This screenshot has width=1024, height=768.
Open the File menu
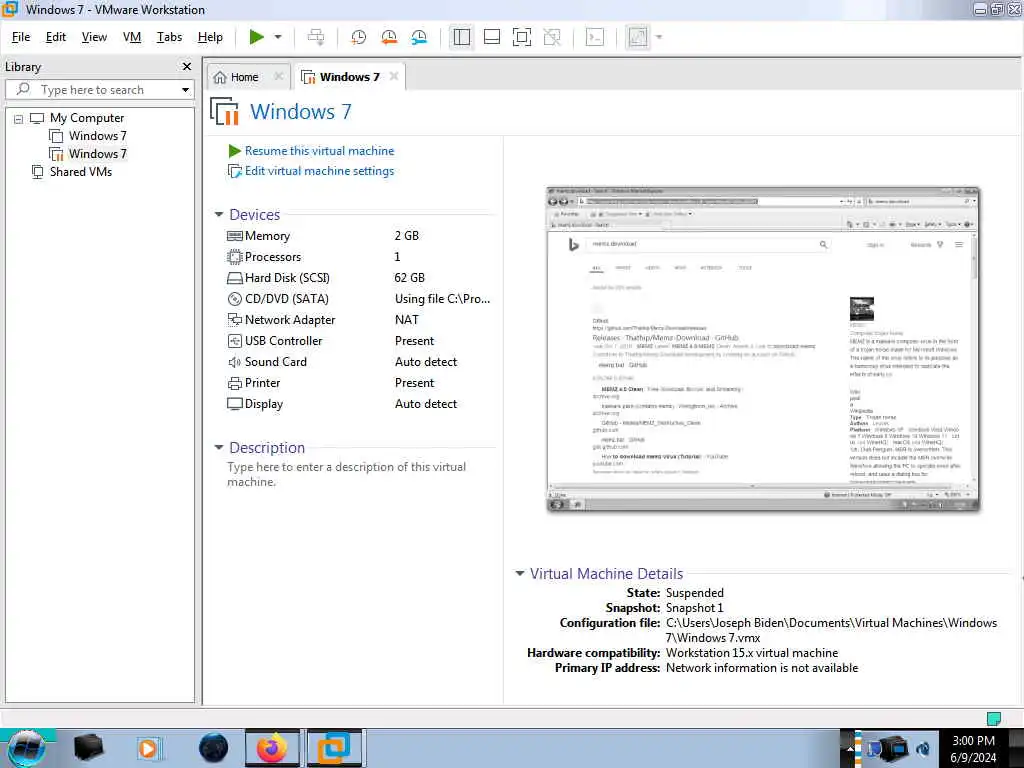tap(21, 37)
